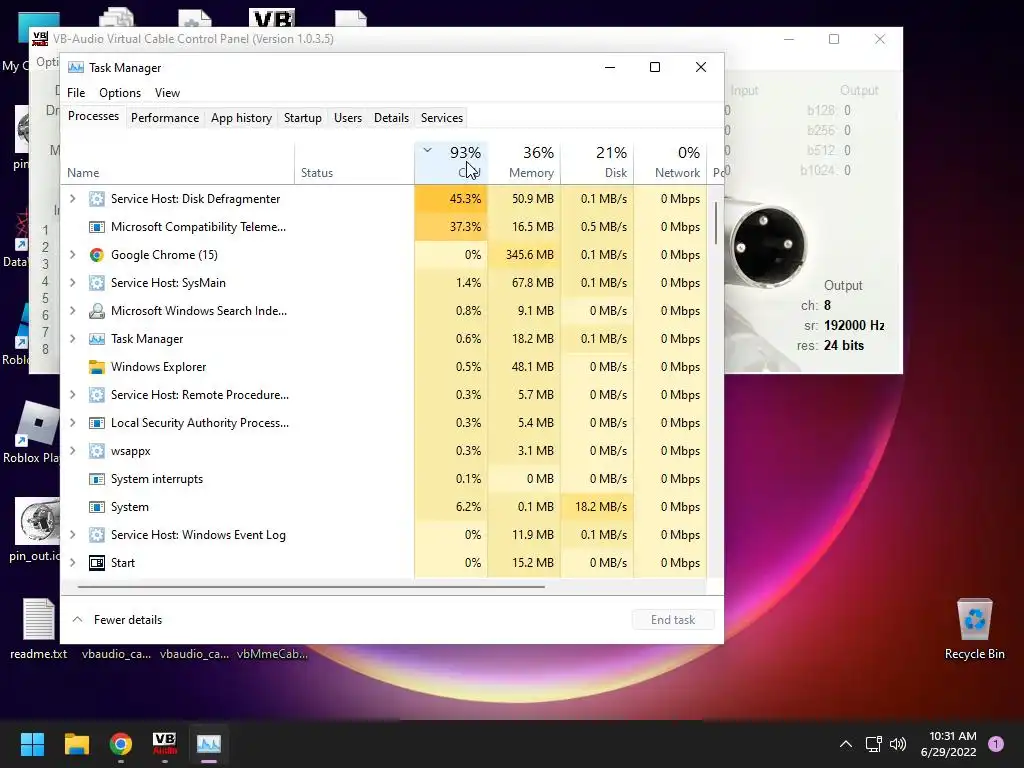The image size is (1024, 768).
Task: Switch to the Performance tab
Action: [165, 118]
